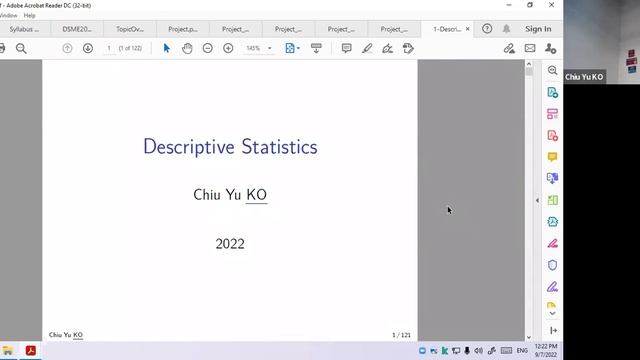
Task: Click the vertical scrollbar up arrow
Action: coord(529,64)
